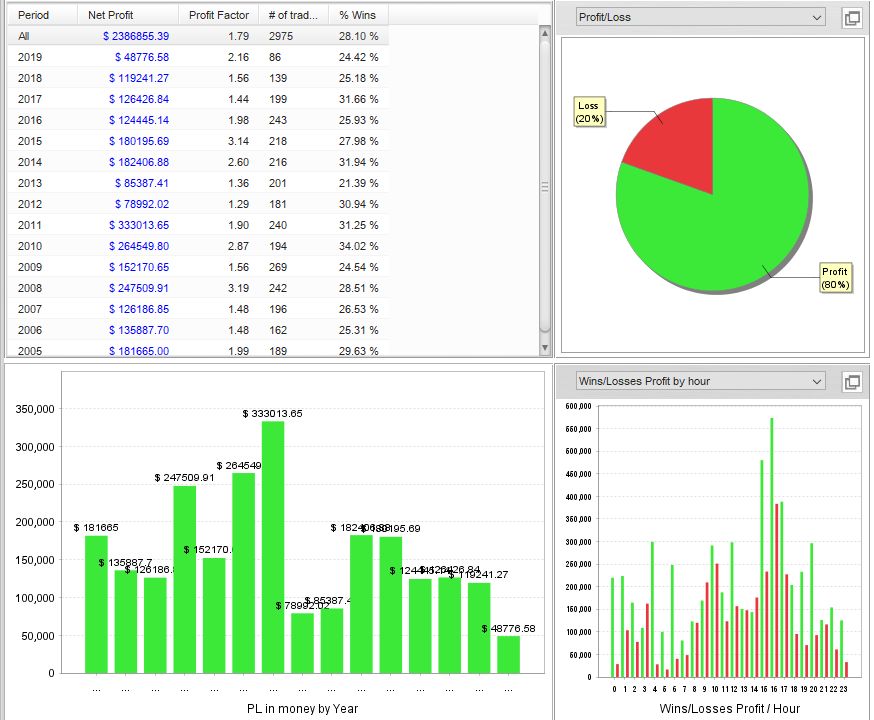Click the tallest green bar at hour 16

(771, 547)
